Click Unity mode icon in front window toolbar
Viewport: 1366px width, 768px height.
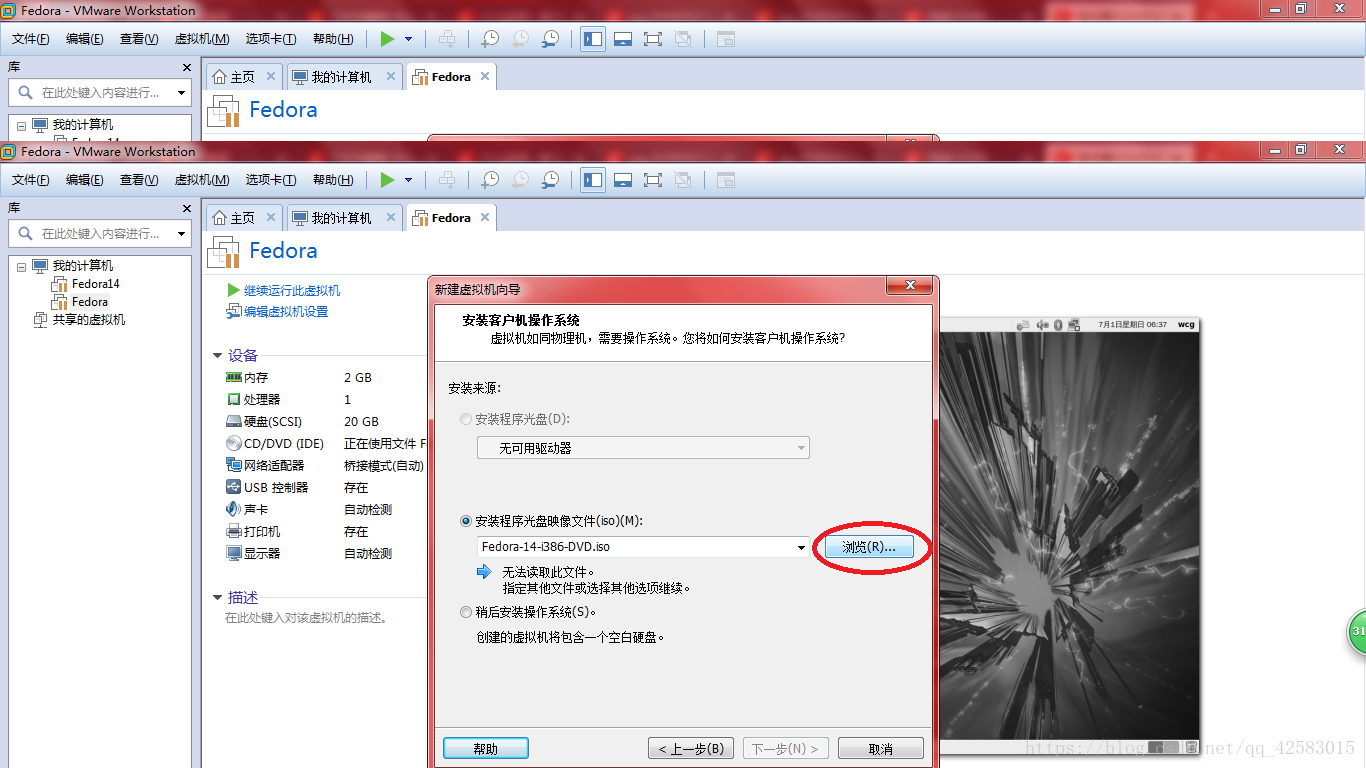coord(683,180)
